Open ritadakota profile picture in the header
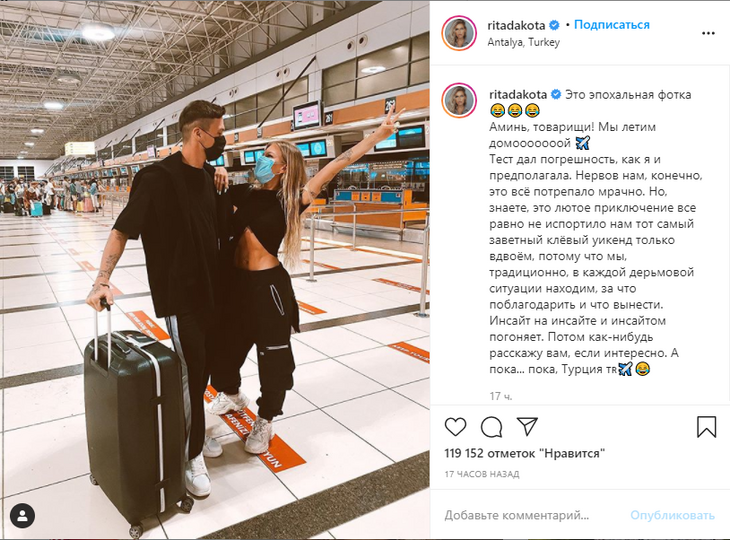Screen dimensions: 730x540 pos(459,33)
